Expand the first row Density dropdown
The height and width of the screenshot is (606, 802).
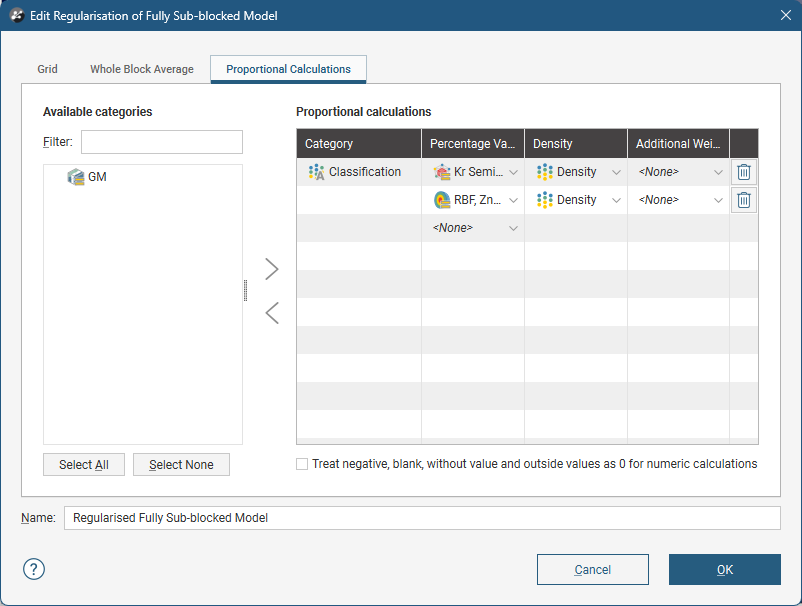(x=616, y=172)
